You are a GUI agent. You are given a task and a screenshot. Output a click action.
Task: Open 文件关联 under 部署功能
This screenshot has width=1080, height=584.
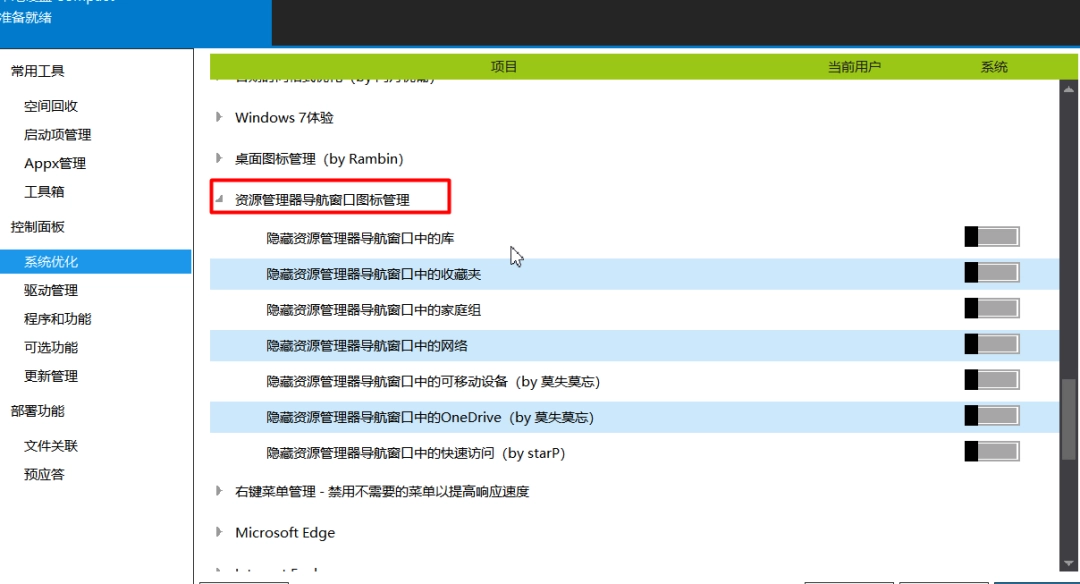[51, 446]
